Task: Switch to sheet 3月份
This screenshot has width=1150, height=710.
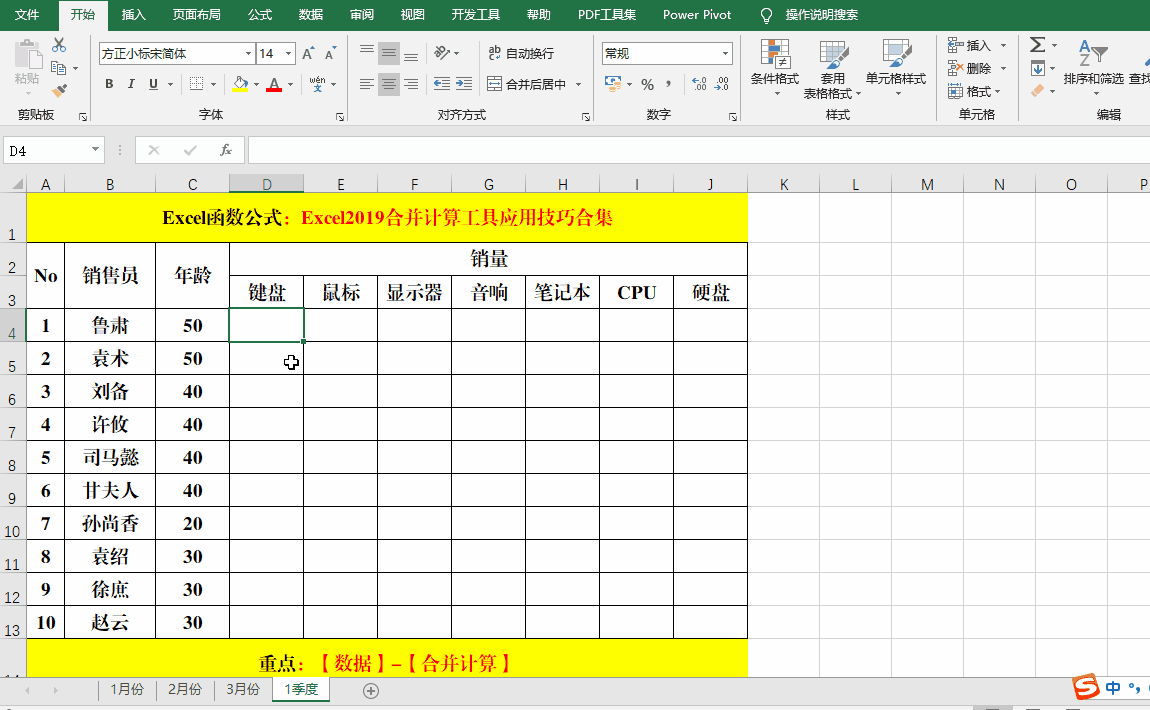Action: tap(243, 689)
